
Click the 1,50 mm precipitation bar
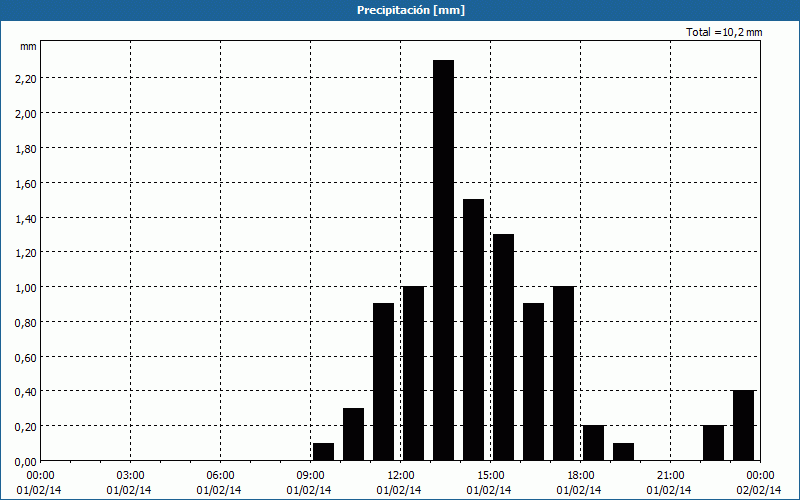[473, 330]
